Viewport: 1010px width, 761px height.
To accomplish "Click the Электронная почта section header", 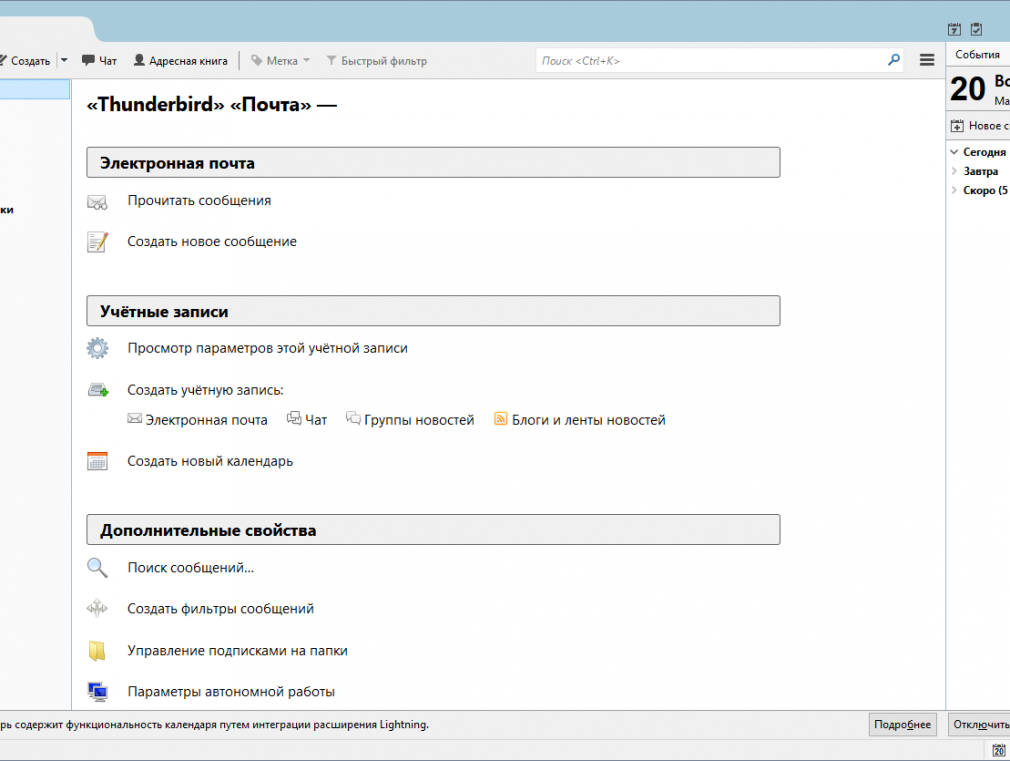I will pos(434,162).
